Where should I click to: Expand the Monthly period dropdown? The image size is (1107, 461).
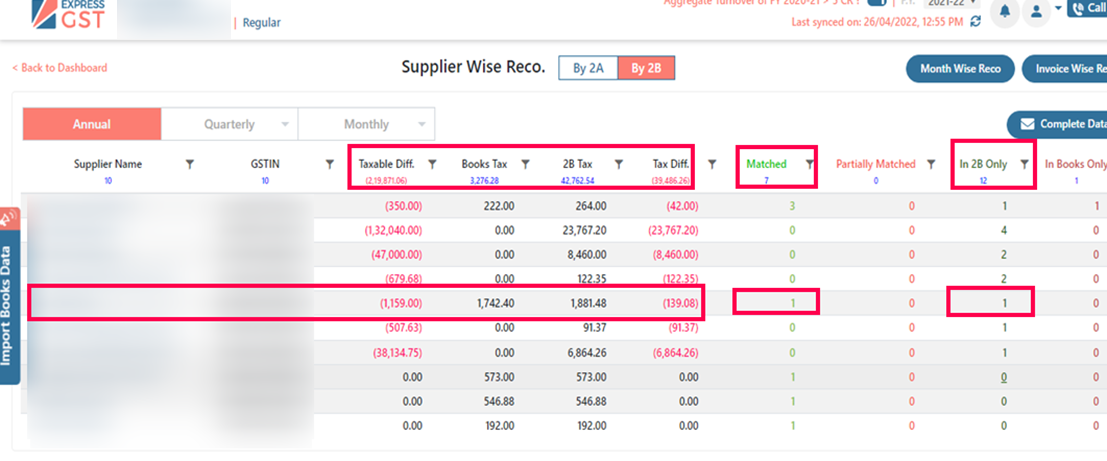pyautogui.click(x=422, y=124)
